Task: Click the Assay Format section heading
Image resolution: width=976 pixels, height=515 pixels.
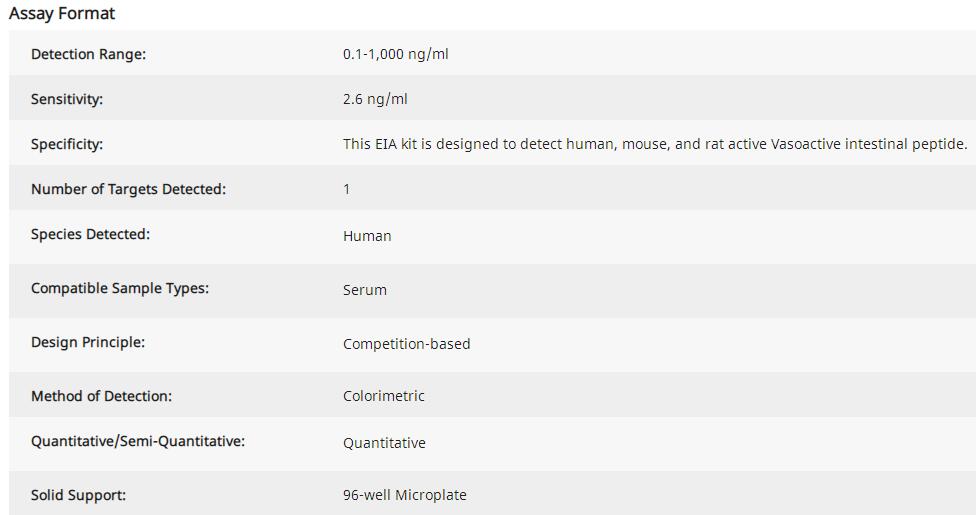Action: (62, 13)
